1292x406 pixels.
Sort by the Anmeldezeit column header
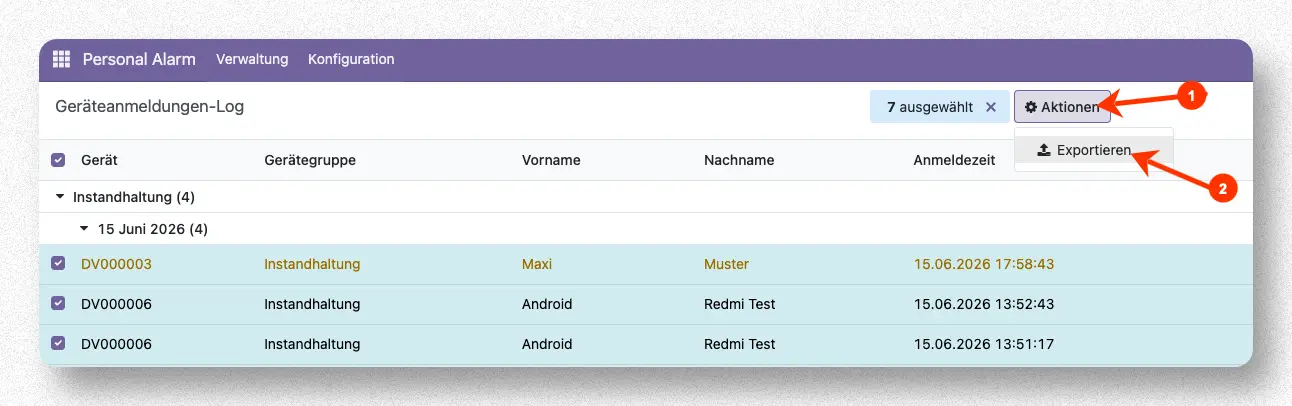(x=954, y=160)
